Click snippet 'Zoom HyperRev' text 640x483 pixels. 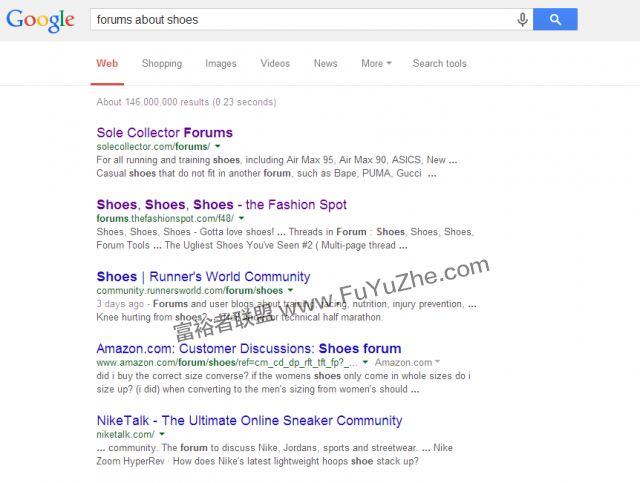(x=130, y=461)
